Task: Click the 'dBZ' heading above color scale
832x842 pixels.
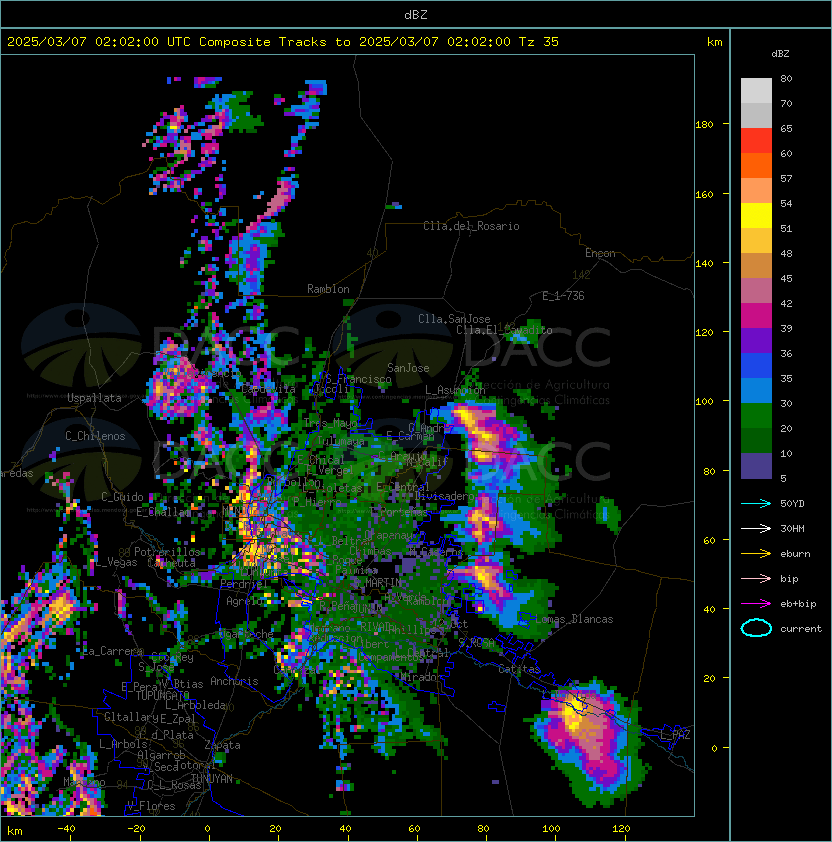Action: tap(780, 54)
